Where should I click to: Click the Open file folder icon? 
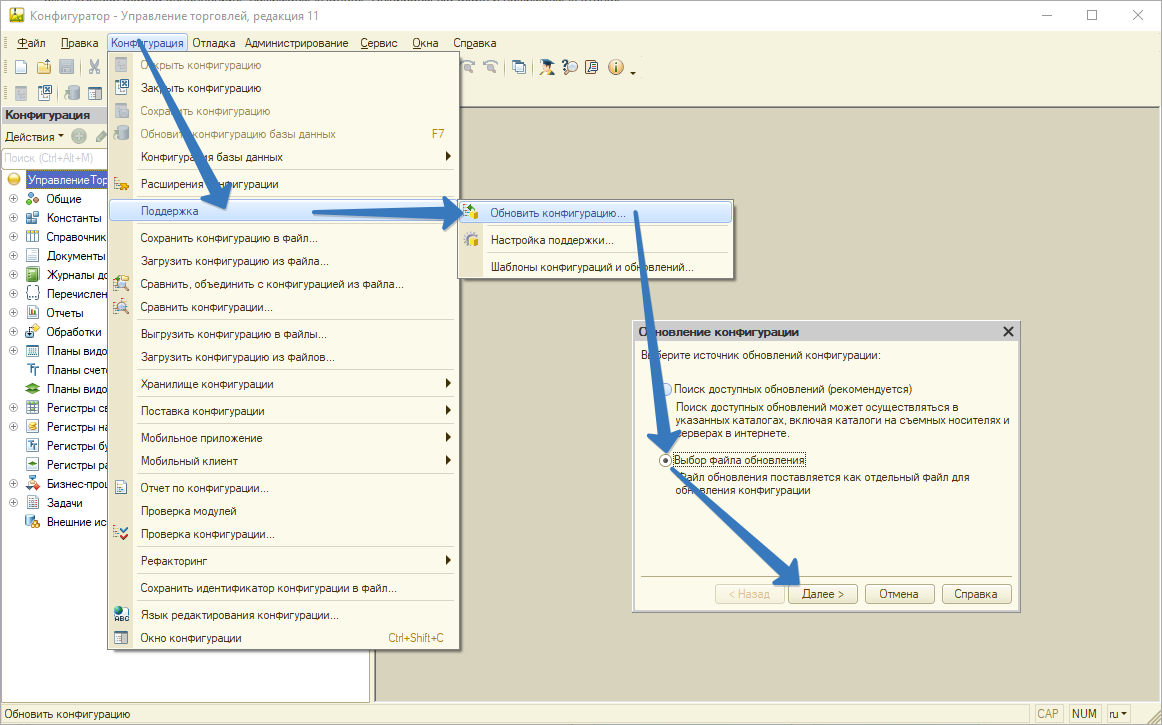point(44,67)
